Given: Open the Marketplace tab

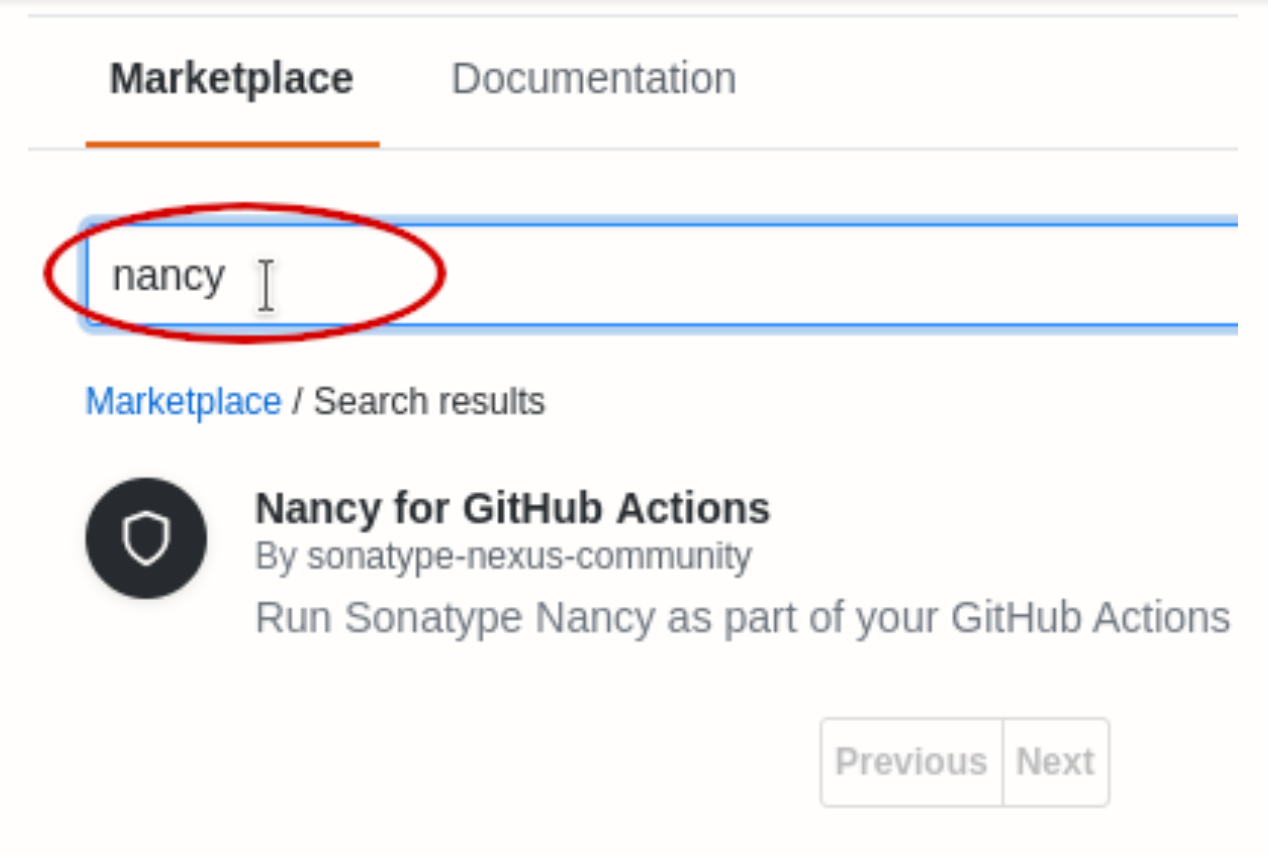Looking at the screenshot, I should 231,78.
